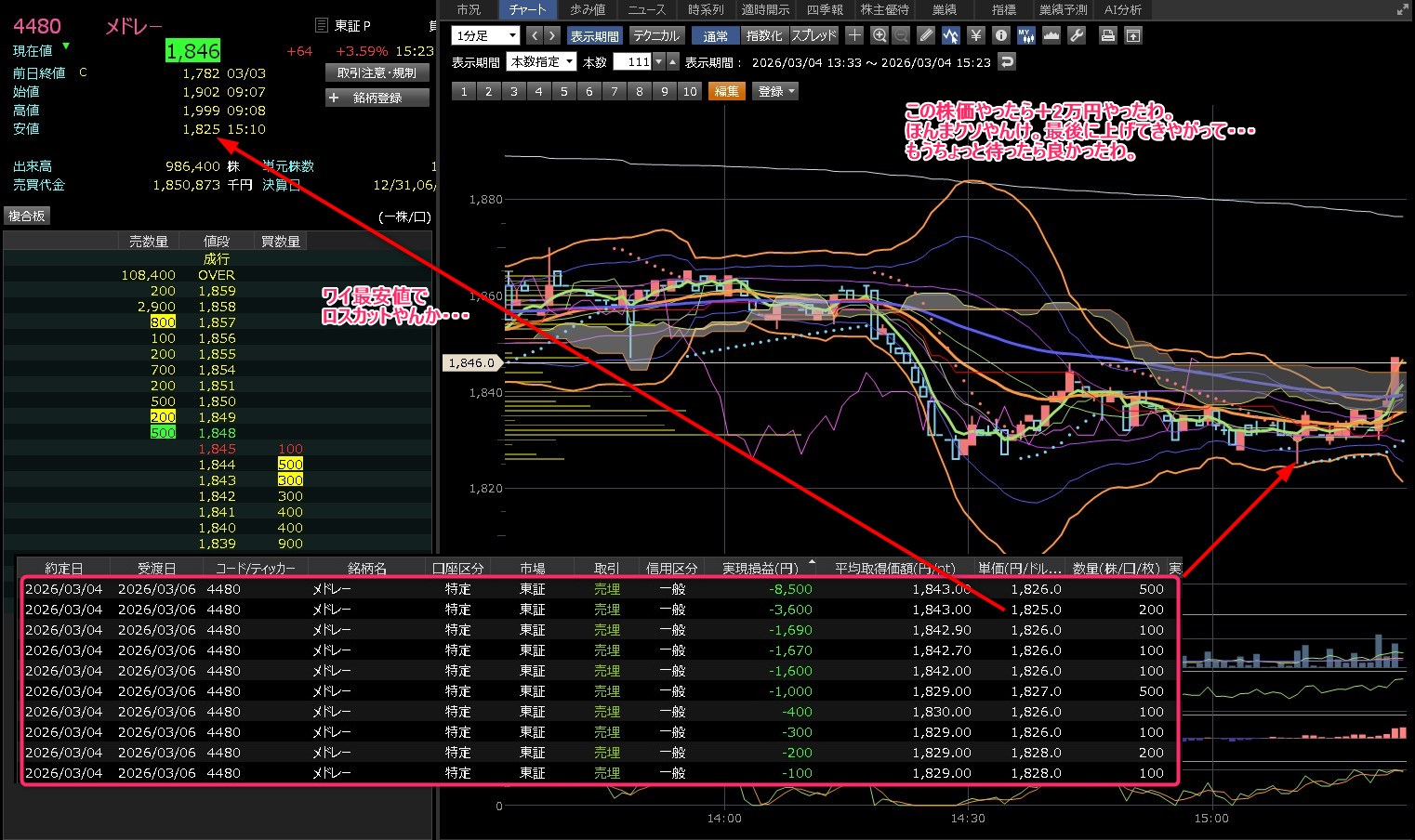Click the 銘柄登録 button
The height and width of the screenshot is (840, 1415).
[377, 98]
